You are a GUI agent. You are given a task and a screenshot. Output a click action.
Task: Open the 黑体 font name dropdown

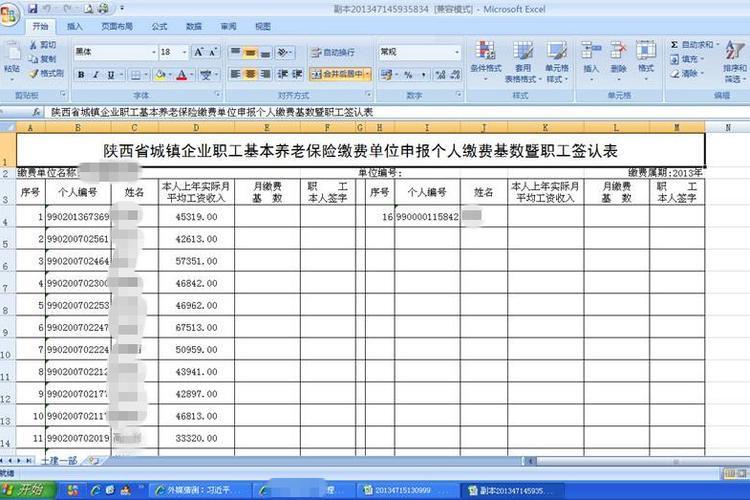(154, 52)
